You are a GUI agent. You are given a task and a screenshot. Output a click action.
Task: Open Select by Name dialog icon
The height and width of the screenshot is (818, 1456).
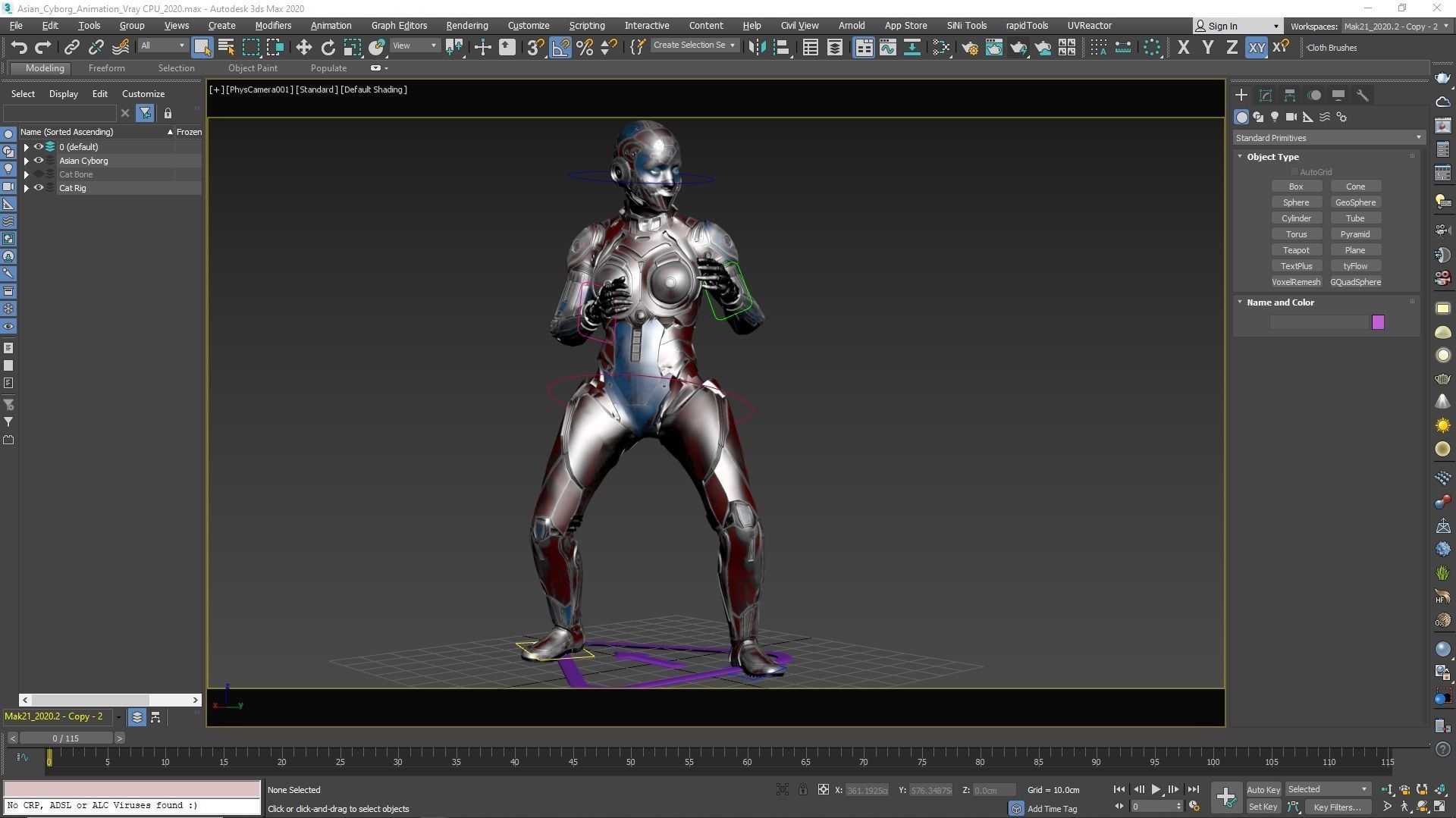[226, 47]
